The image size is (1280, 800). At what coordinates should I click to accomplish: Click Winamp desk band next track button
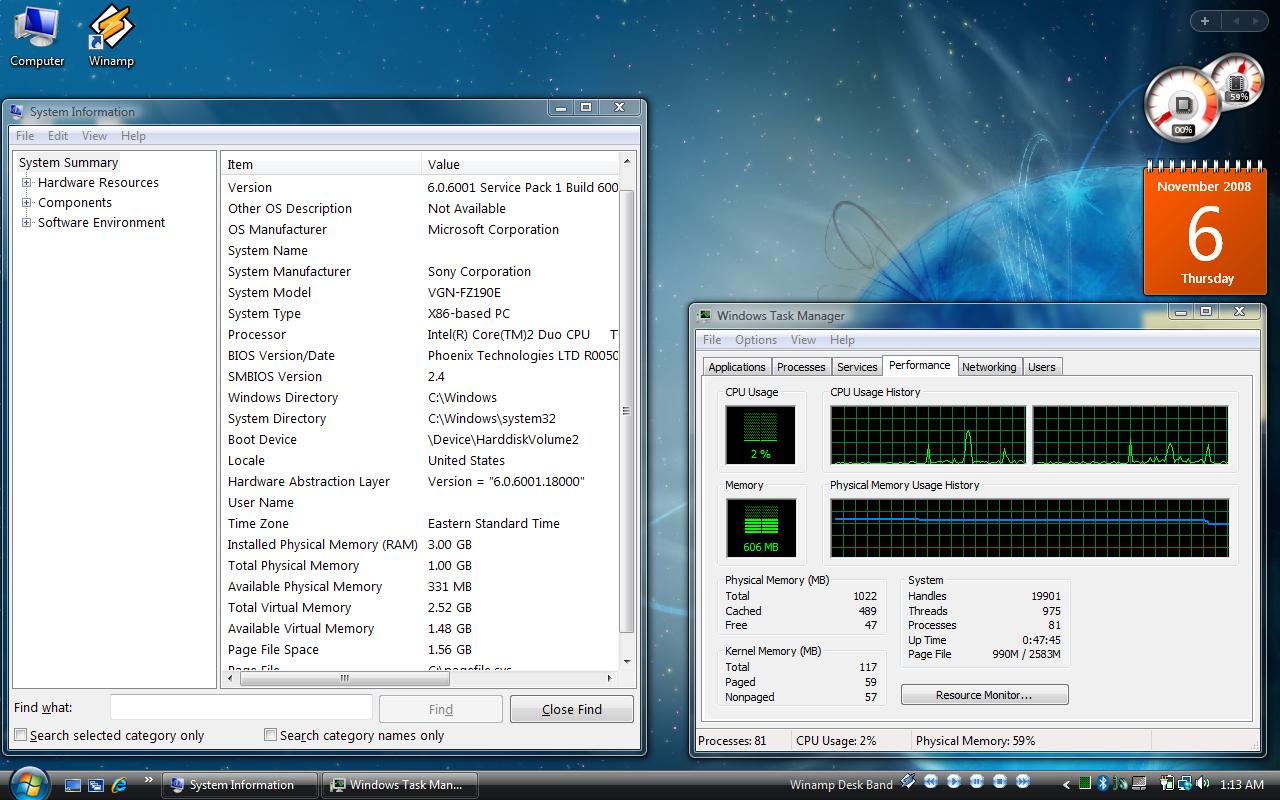1023,782
